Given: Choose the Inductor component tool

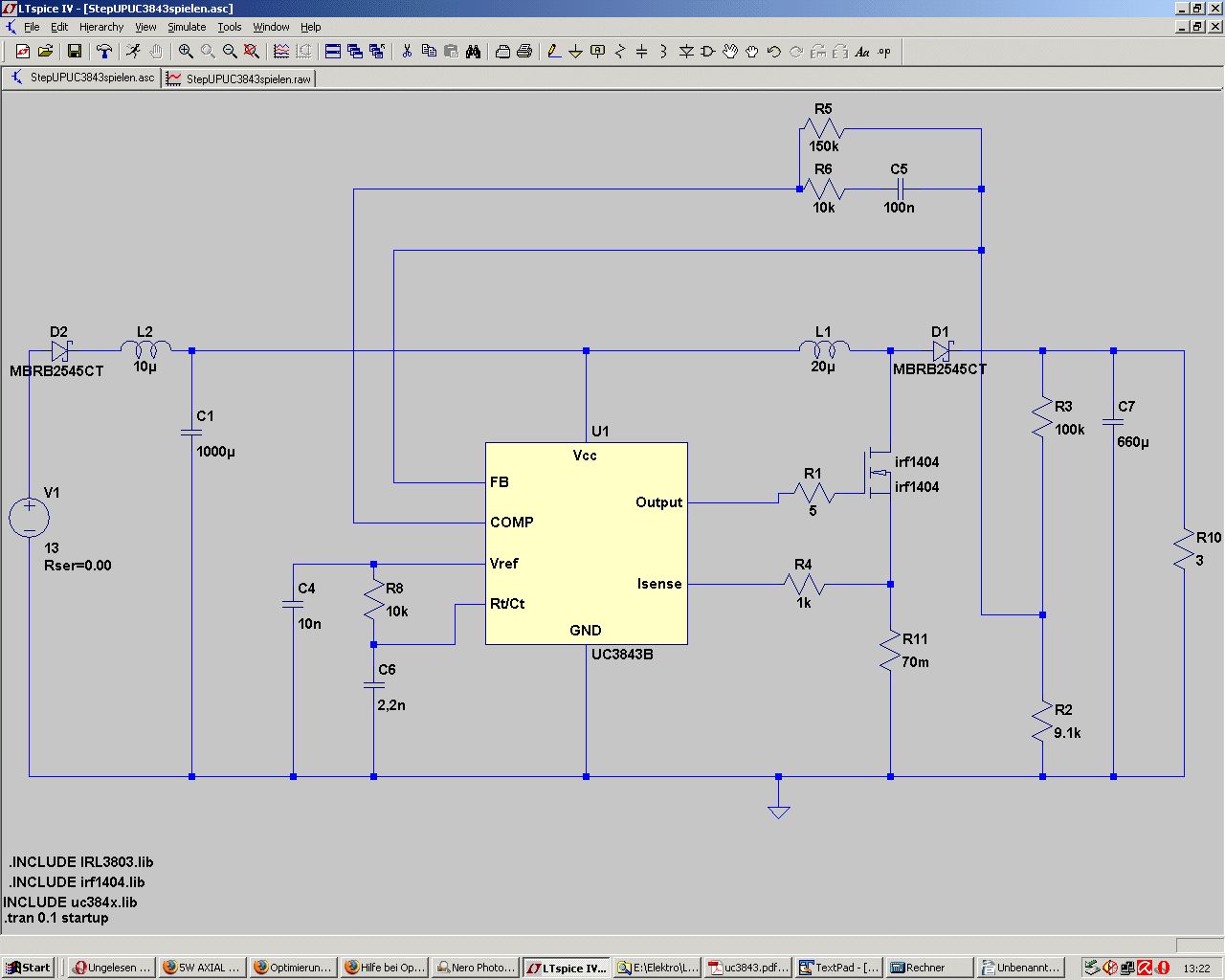Looking at the screenshot, I should (x=663, y=52).
